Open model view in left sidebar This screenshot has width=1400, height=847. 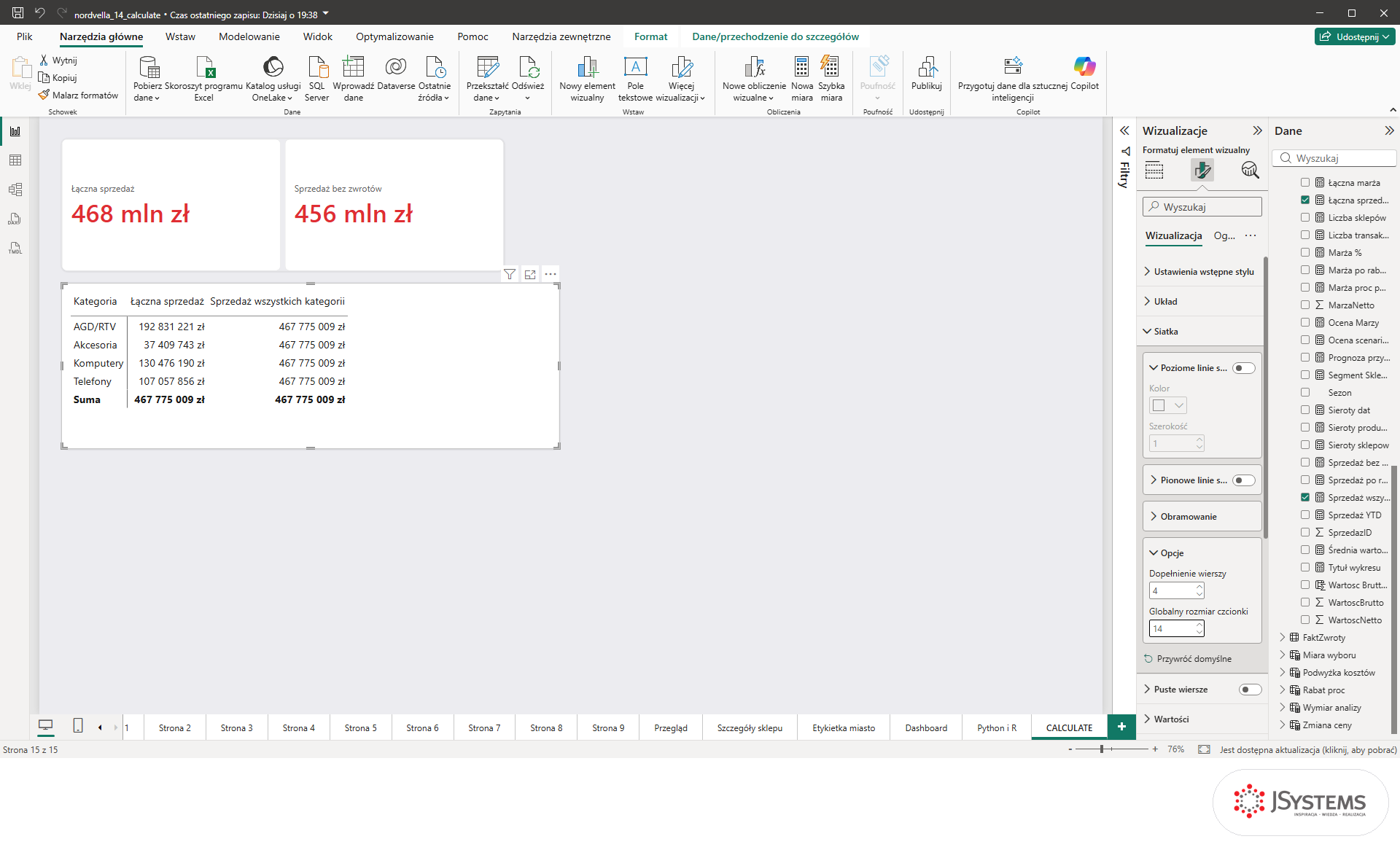(x=15, y=190)
